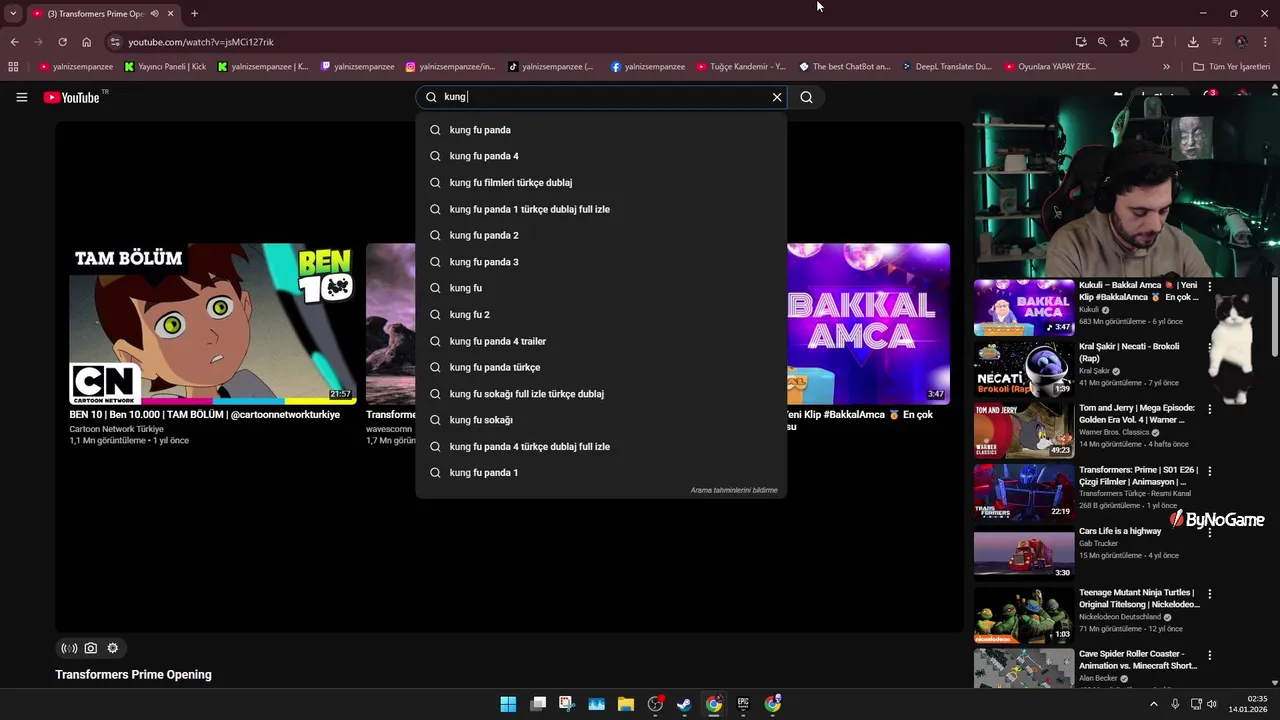
Task: Select the plain 'kung fu' suggestion
Action: [x=601, y=288]
